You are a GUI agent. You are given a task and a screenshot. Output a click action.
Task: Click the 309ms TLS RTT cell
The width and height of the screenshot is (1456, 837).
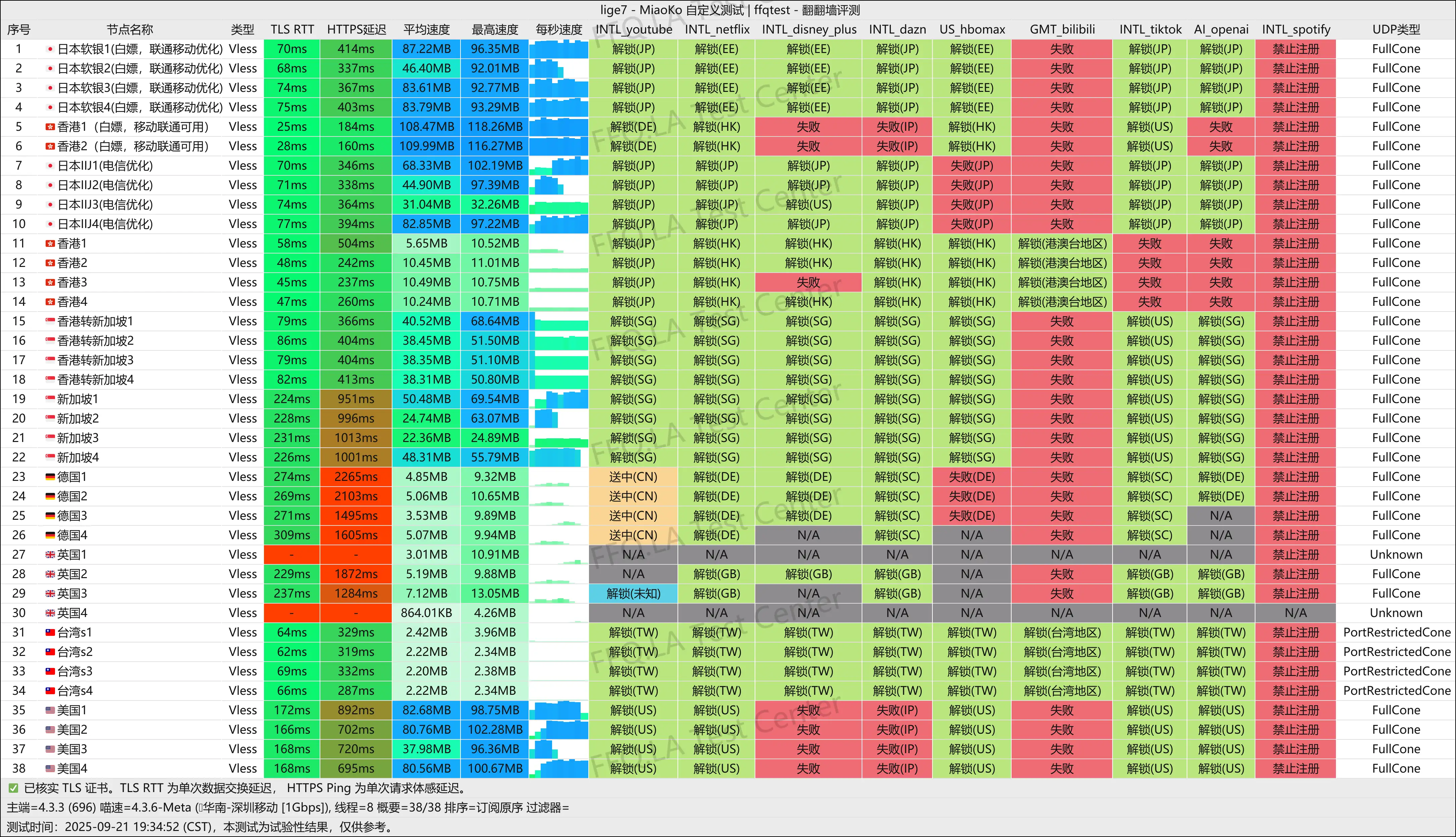(x=292, y=535)
